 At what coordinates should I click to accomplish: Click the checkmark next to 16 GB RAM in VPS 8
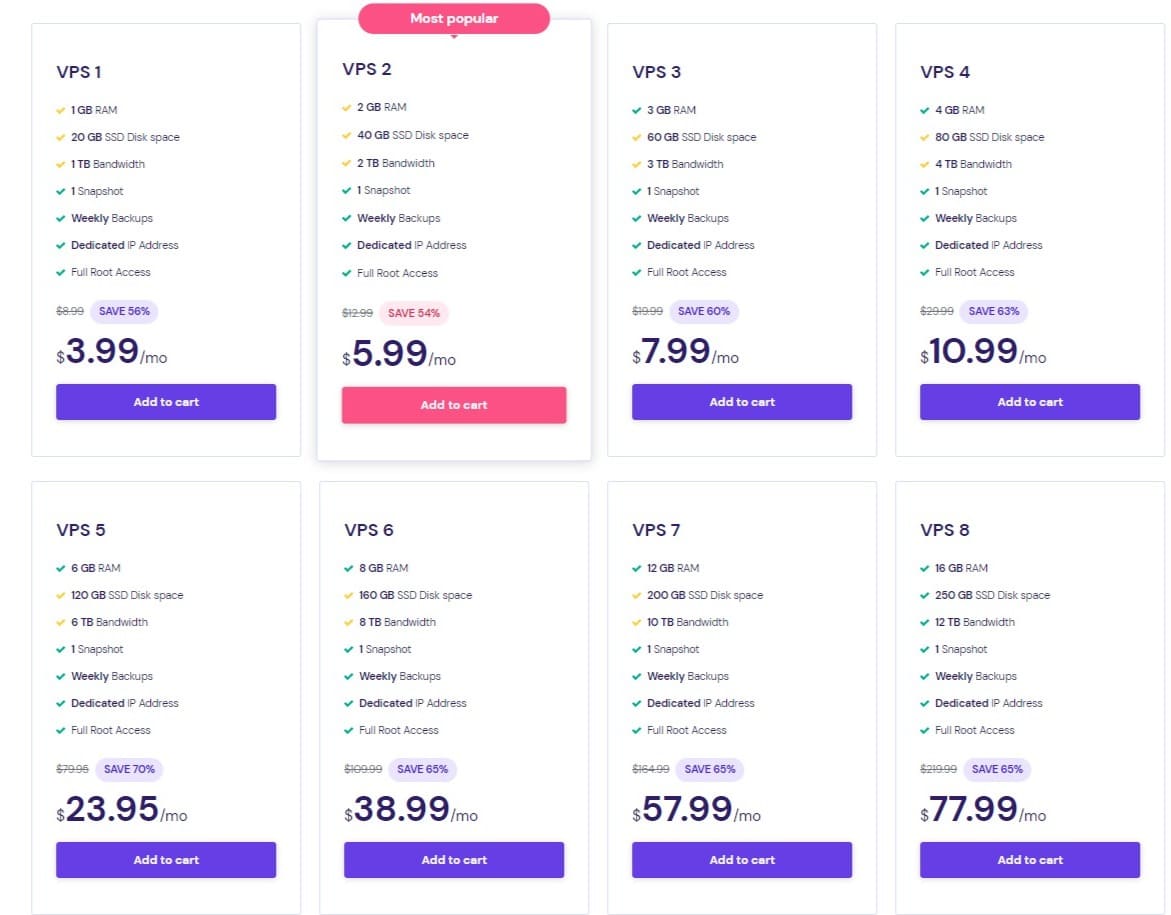(925, 568)
